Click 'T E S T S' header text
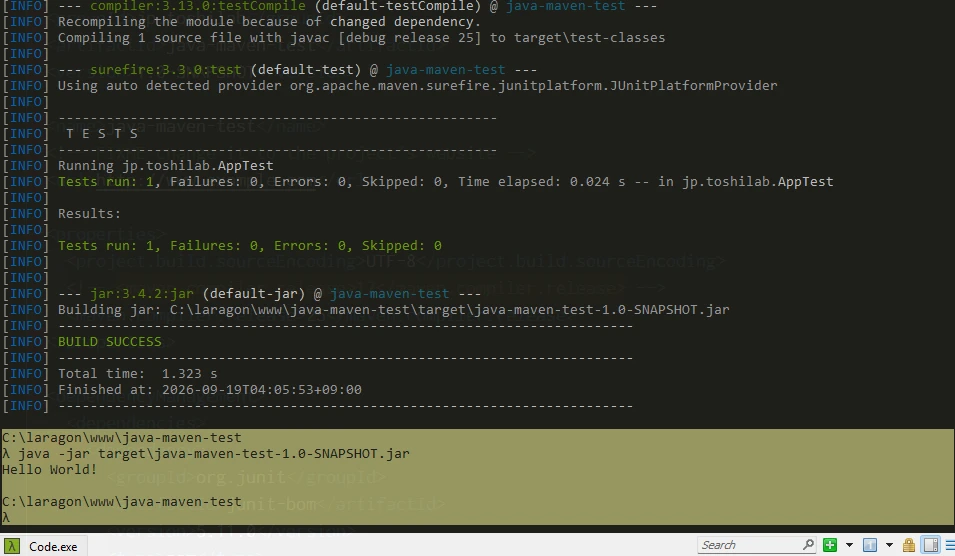The height and width of the screenshot is (556, 955). pyautogui.click(x=102, y=133)
